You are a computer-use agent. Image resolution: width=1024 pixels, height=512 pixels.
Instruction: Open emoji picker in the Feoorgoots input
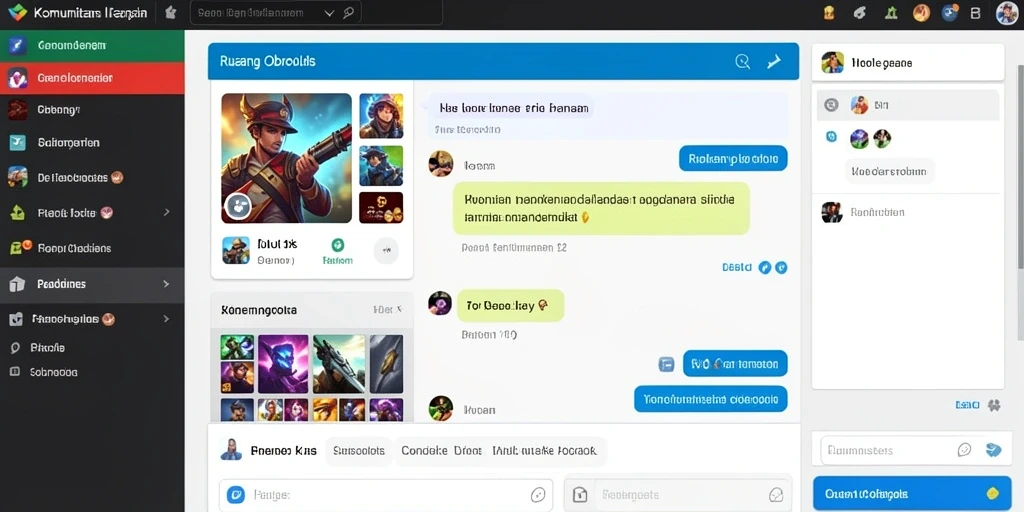pyautogui.click(x=776, y=494)
